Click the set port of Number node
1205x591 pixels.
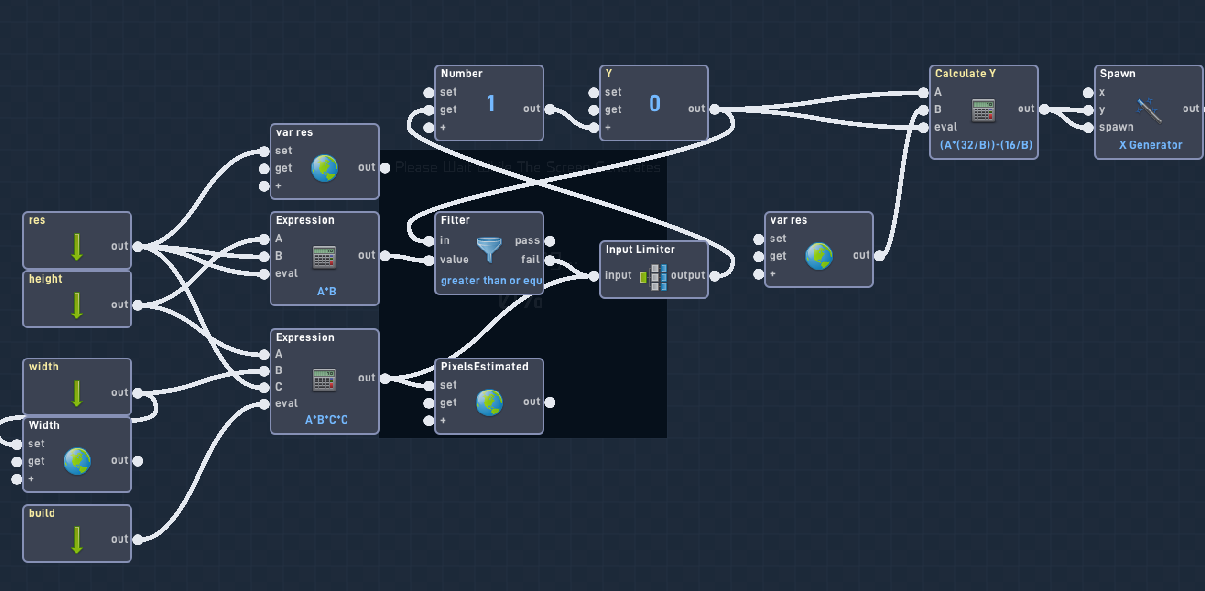(430, 92)
